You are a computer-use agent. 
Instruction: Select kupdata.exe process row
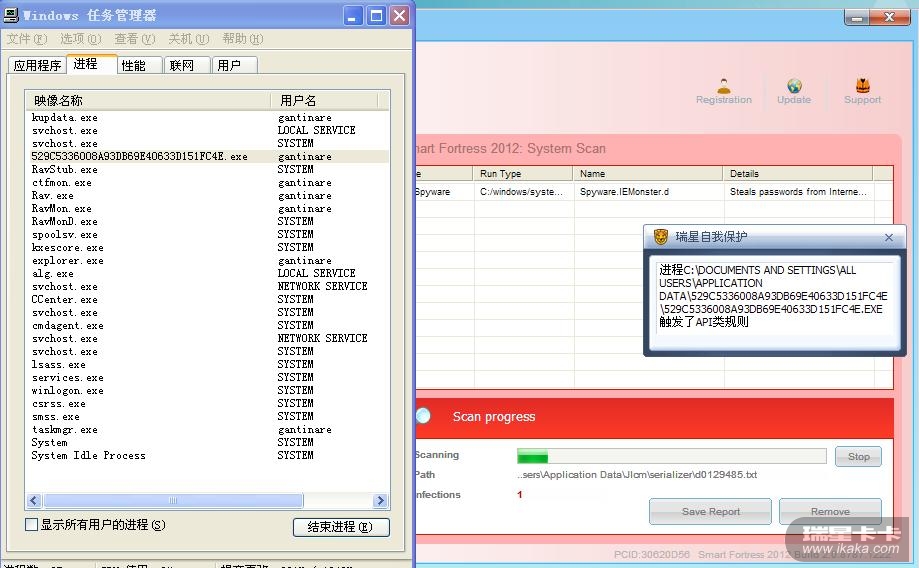208,118
